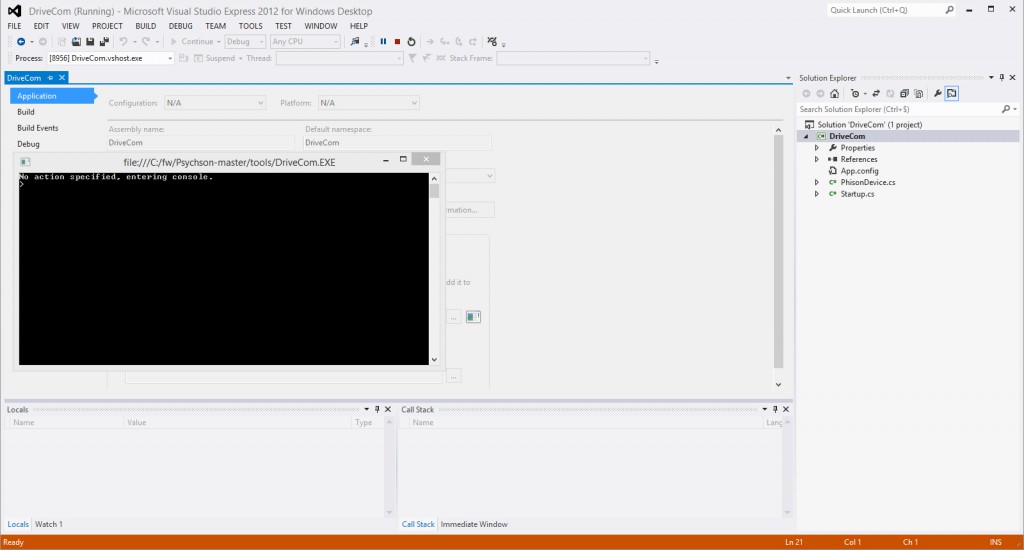Click the Step Over icon
The height and width of the screenshot is (550, 1024).
tap(459, 42)
